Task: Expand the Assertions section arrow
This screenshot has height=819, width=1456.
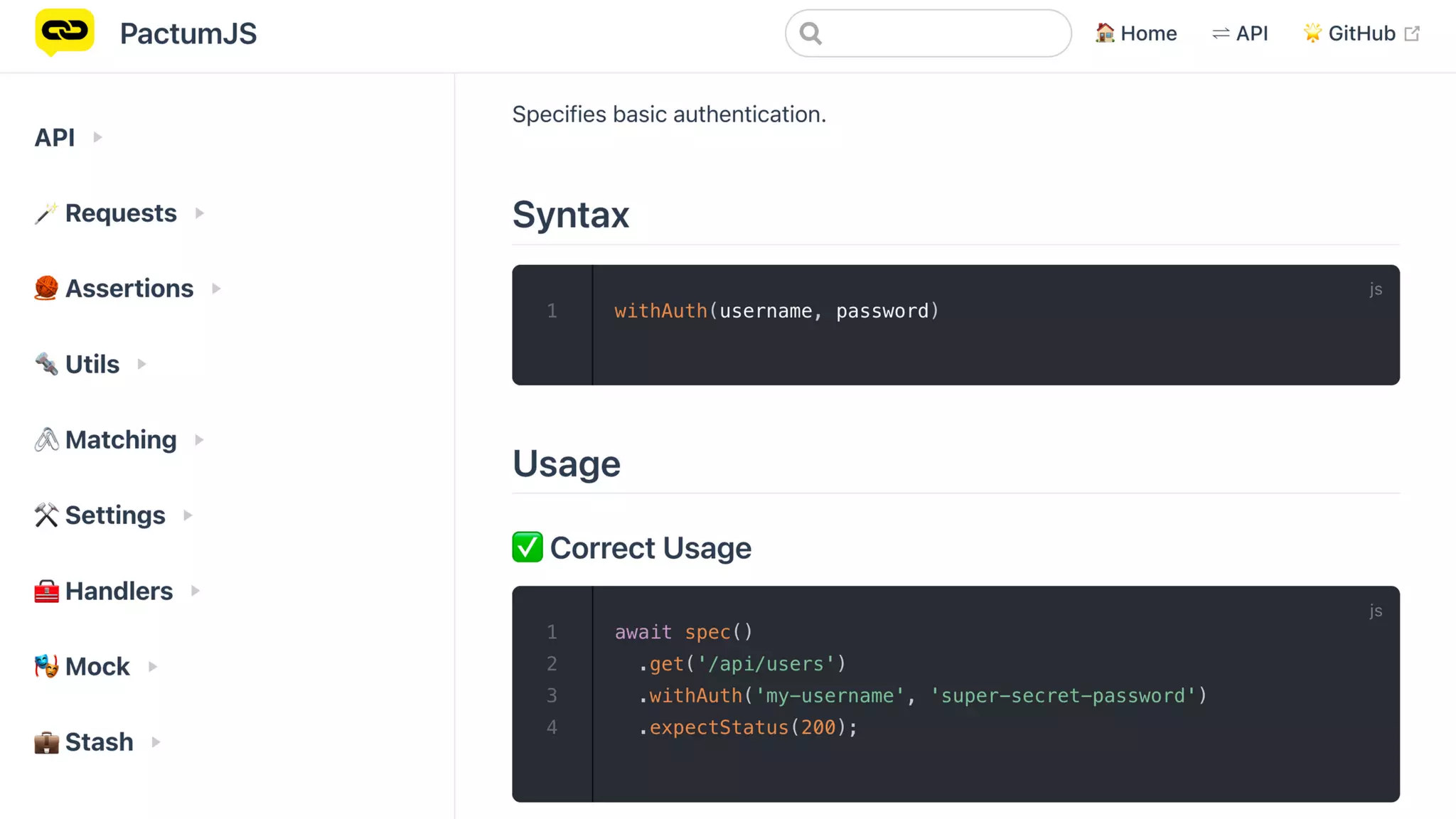Action: pos(217,289)
